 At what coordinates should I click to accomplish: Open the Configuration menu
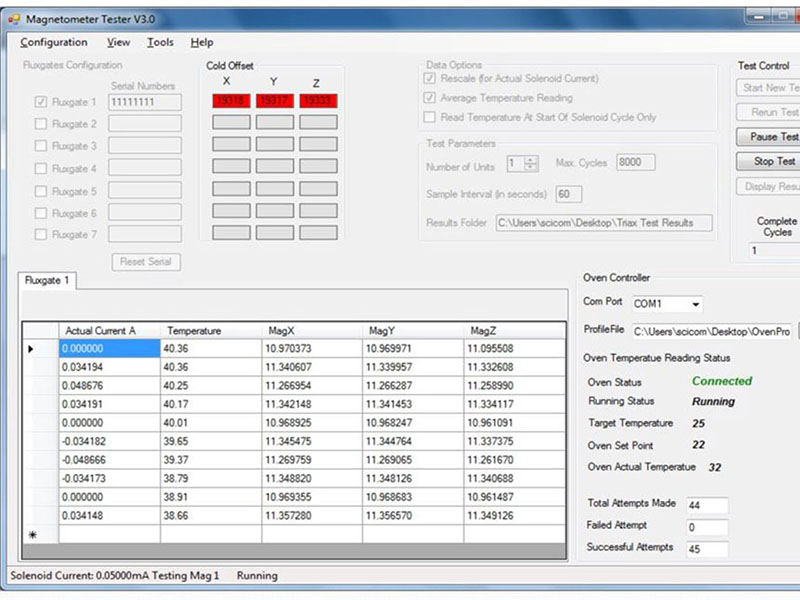pyautogui.click(x=54, y=42)
